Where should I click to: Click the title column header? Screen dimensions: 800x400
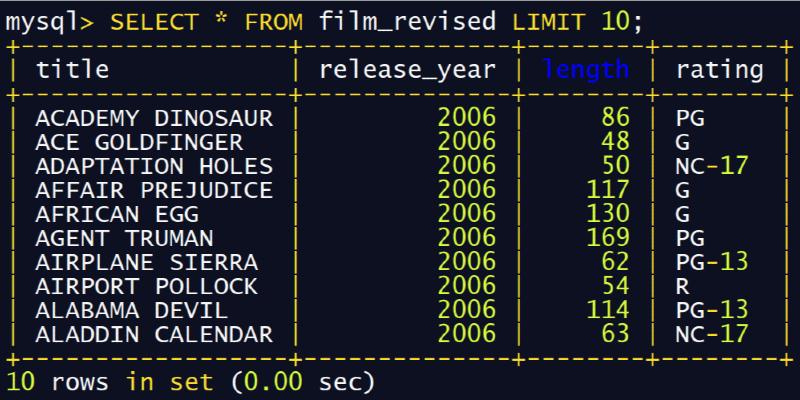[72, 69]
